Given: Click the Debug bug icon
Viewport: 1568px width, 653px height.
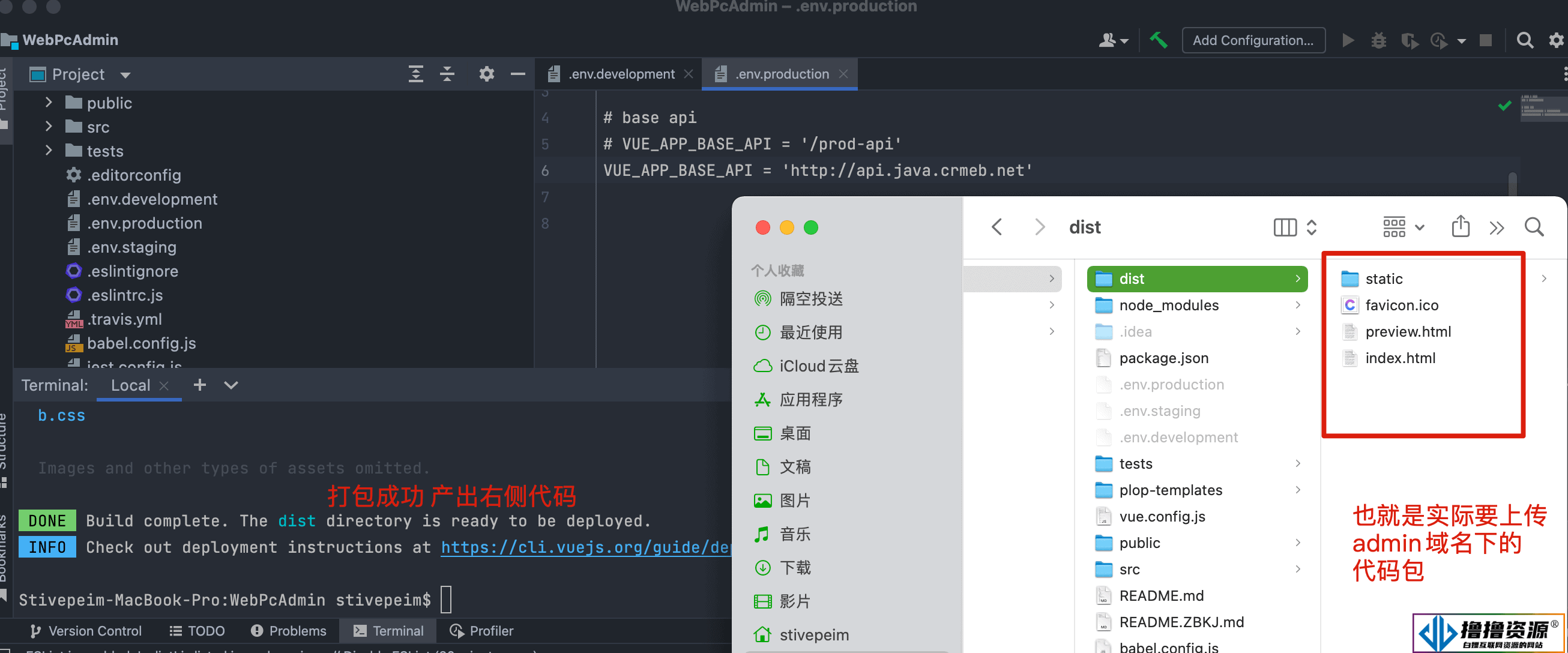Looking at the screenshot, I should [x=1379, y=40].
